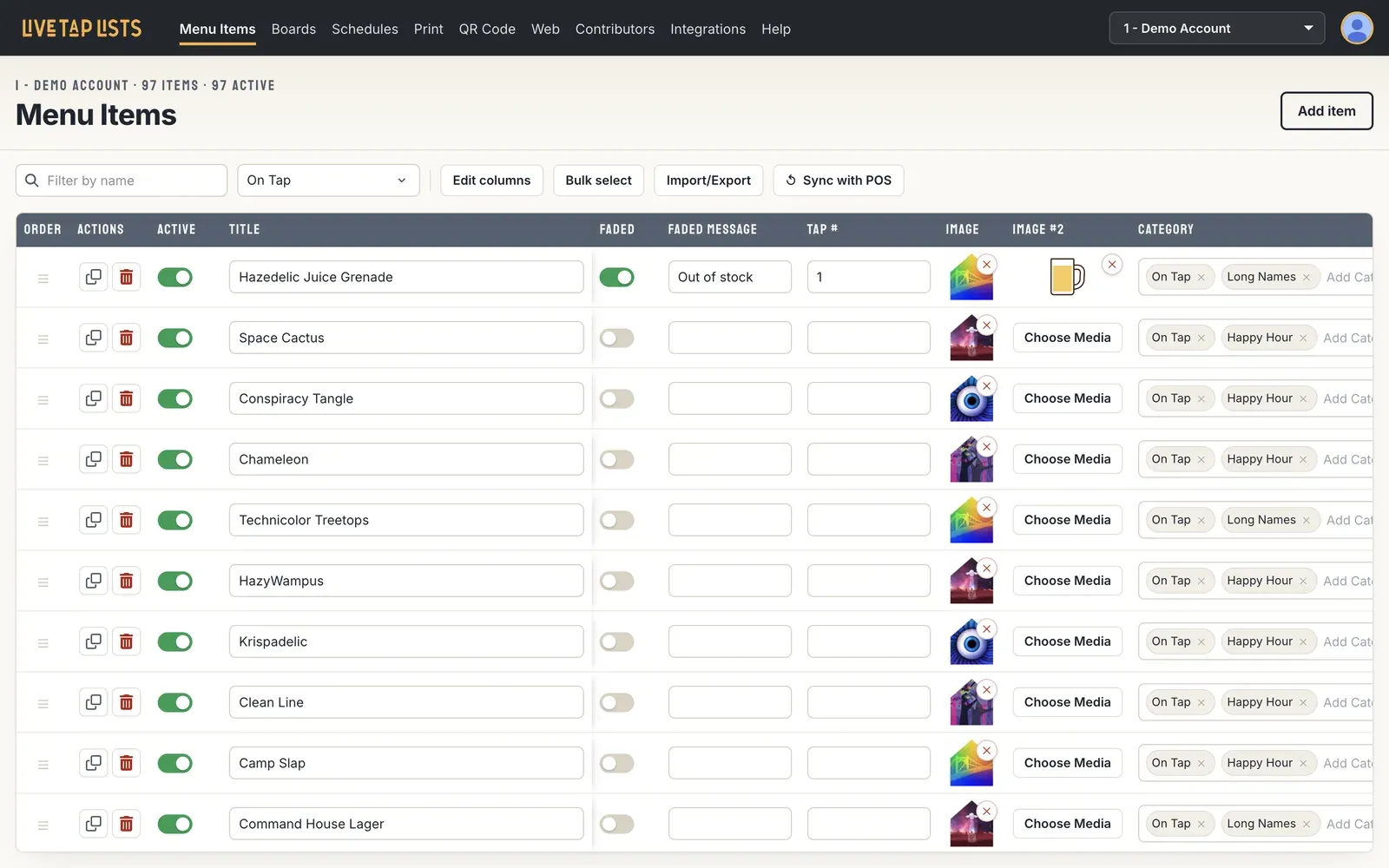Open the 1 - Demo Account selector
The width and height of the screenshot is (1389, 868).
(1216, 28)
